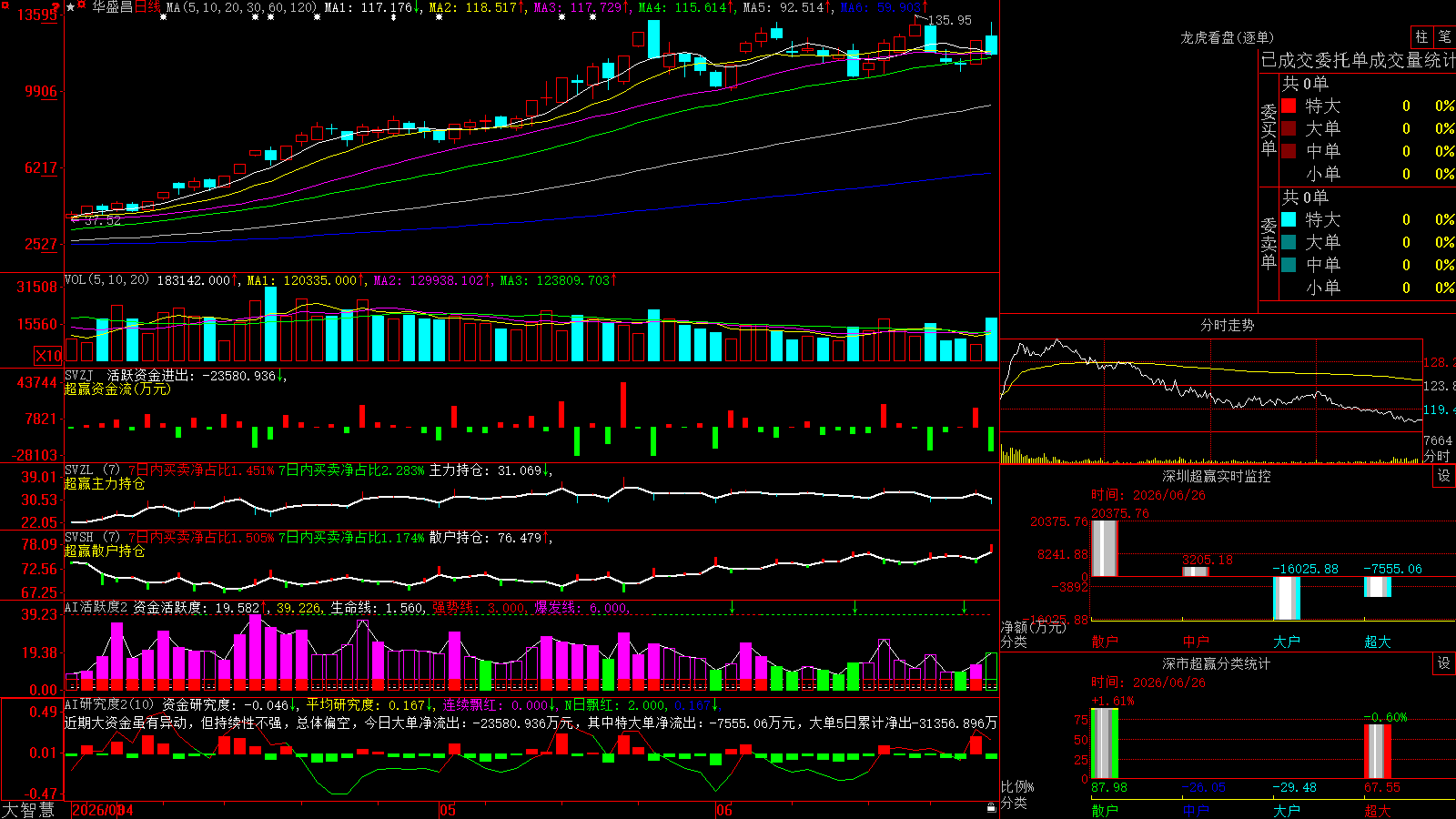Click the dark red 大单 buy-order swatch

[1289, 128]
